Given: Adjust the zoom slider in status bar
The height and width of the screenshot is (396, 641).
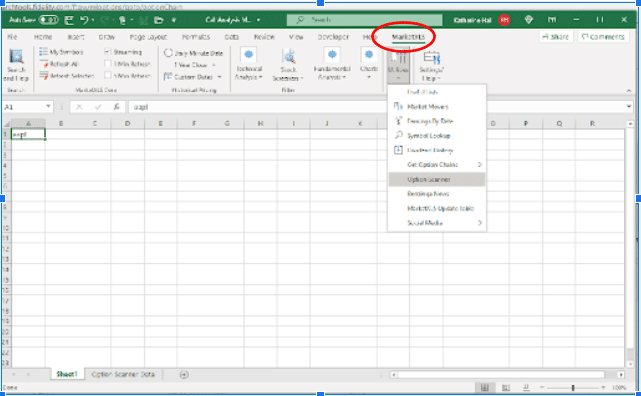Looking at the screenshot, I should coord(573,387).
